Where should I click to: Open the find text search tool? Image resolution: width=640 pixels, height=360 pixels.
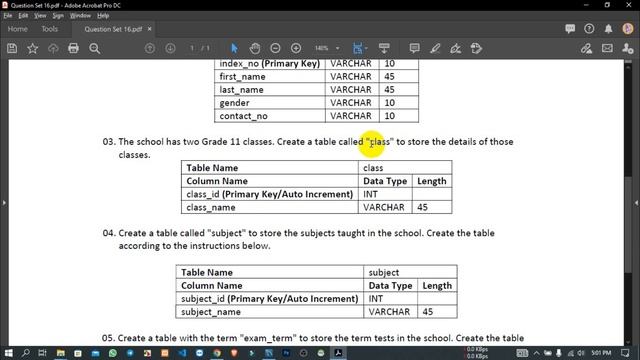point(95,48)
